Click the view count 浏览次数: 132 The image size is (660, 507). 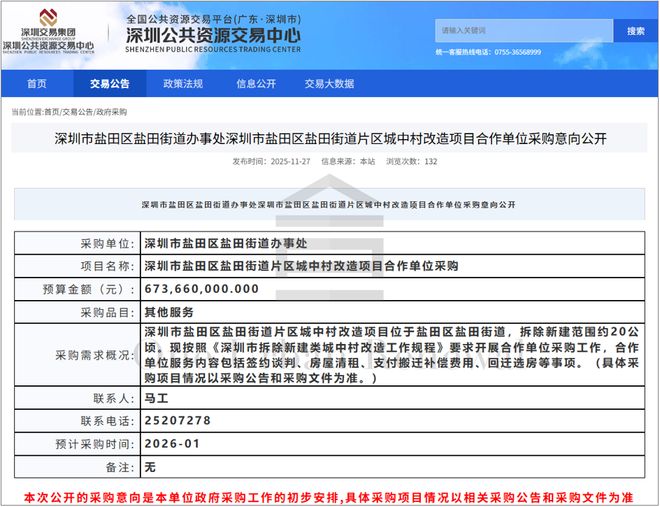[412, 162]
